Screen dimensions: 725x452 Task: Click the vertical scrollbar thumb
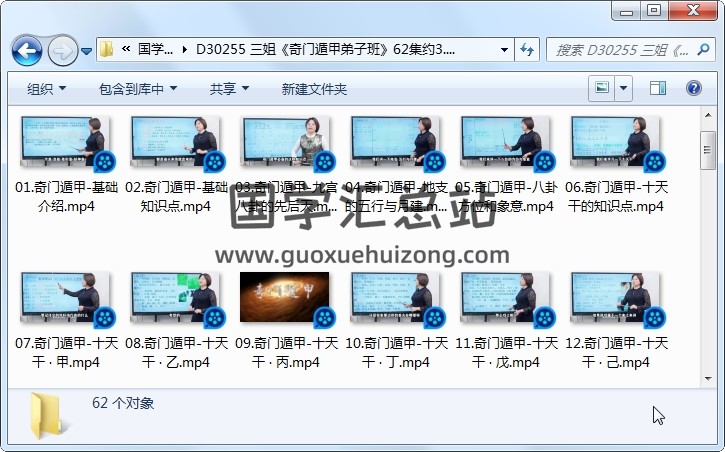click(708, 150)
